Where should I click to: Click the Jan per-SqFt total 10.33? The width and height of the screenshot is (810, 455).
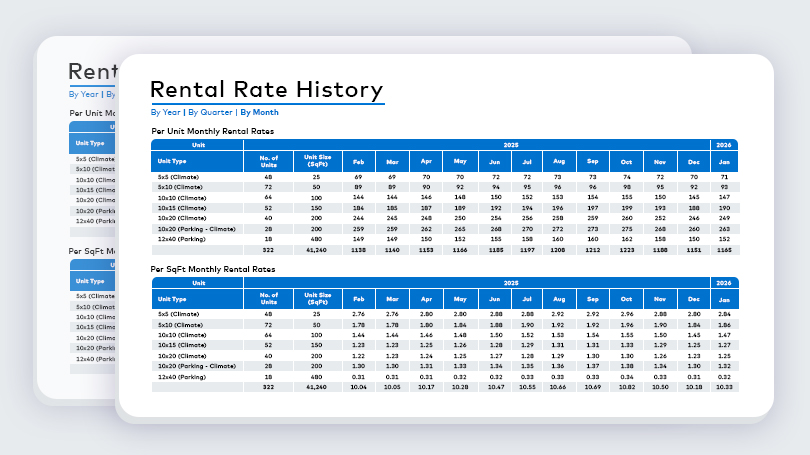(x=724, y=387)
